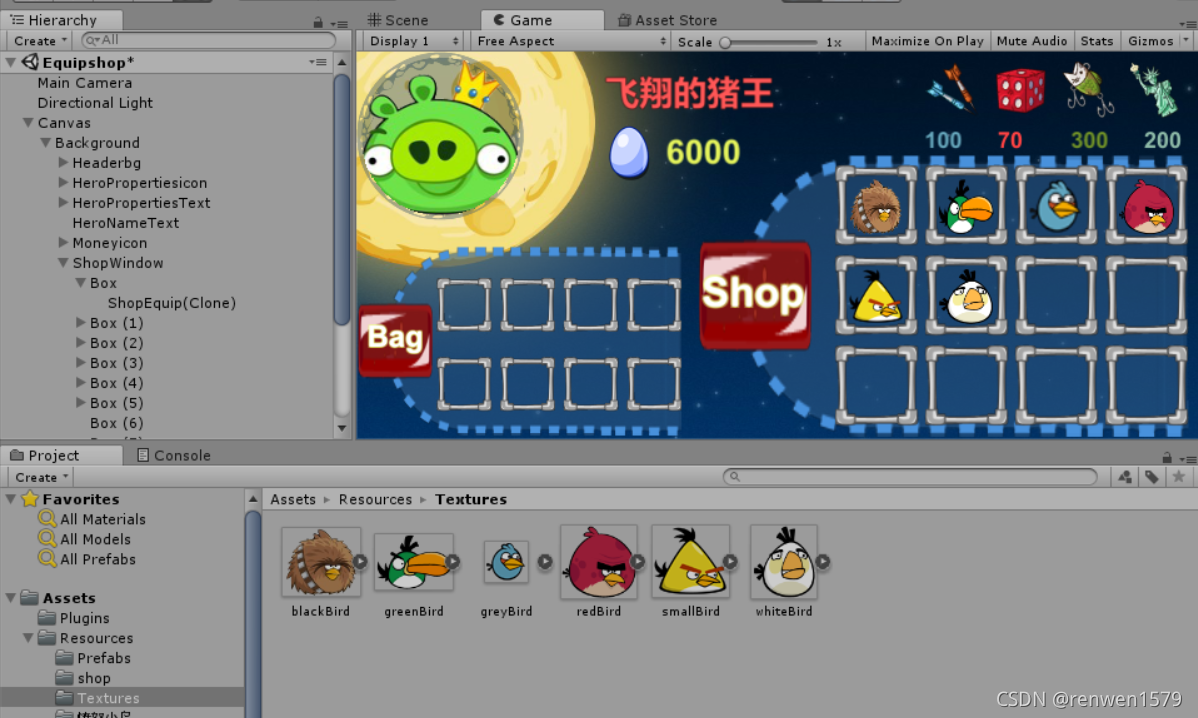Select the brown bird in the shop grid
The width and height of the screenshot is (1198, 718).
coord(876,206)
